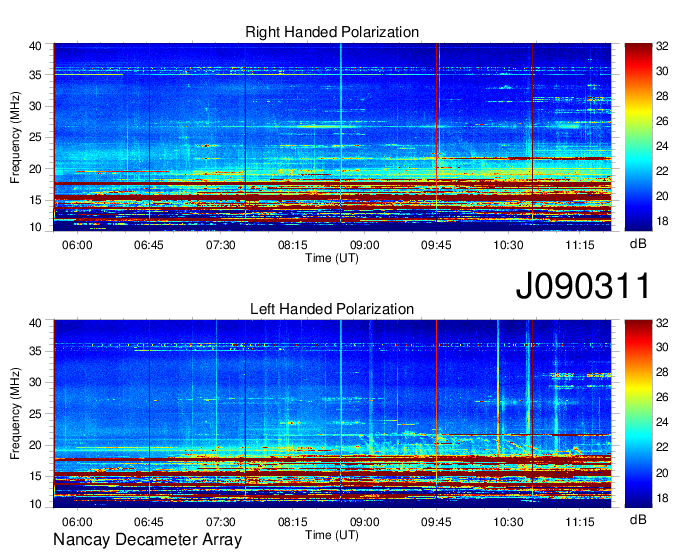Image resolution: width=680 pixels, height=552 pixels.
Task: Click the 10 MHz tick of Left Handed plot
Action: [35, 504]
